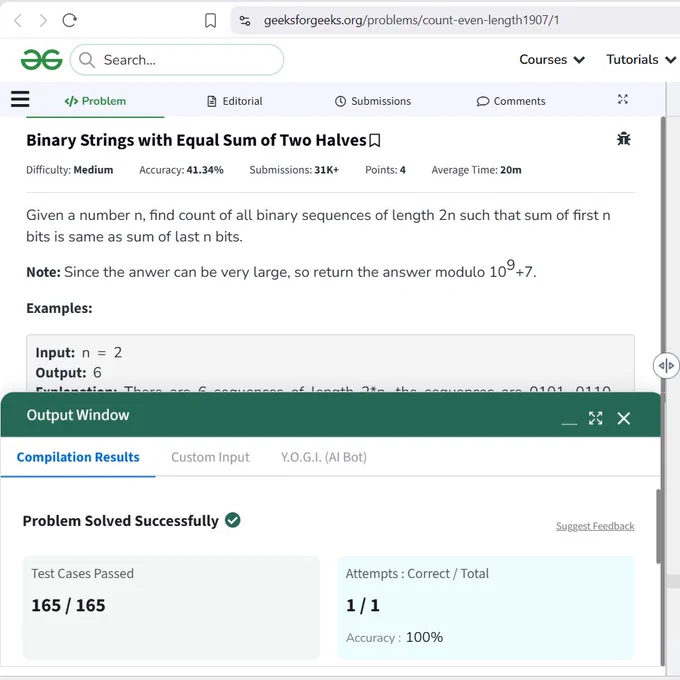Viewport: 680px width, 680px height.
Task: Open the Y.O.G.I. (AI Bot) tab
Action: 324,457
